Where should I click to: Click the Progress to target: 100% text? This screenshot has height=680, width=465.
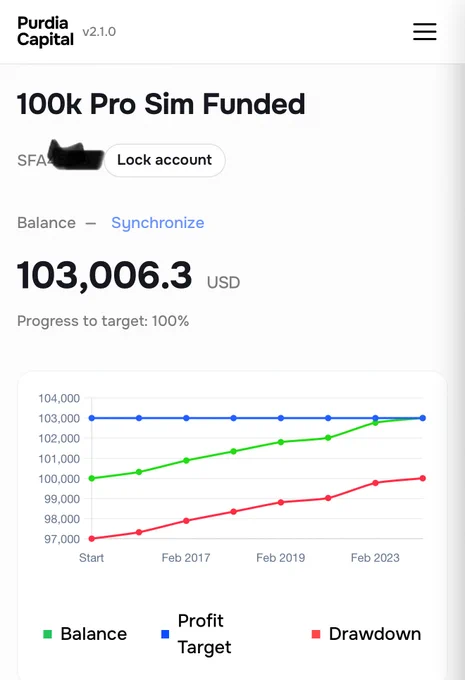(103, 321)
